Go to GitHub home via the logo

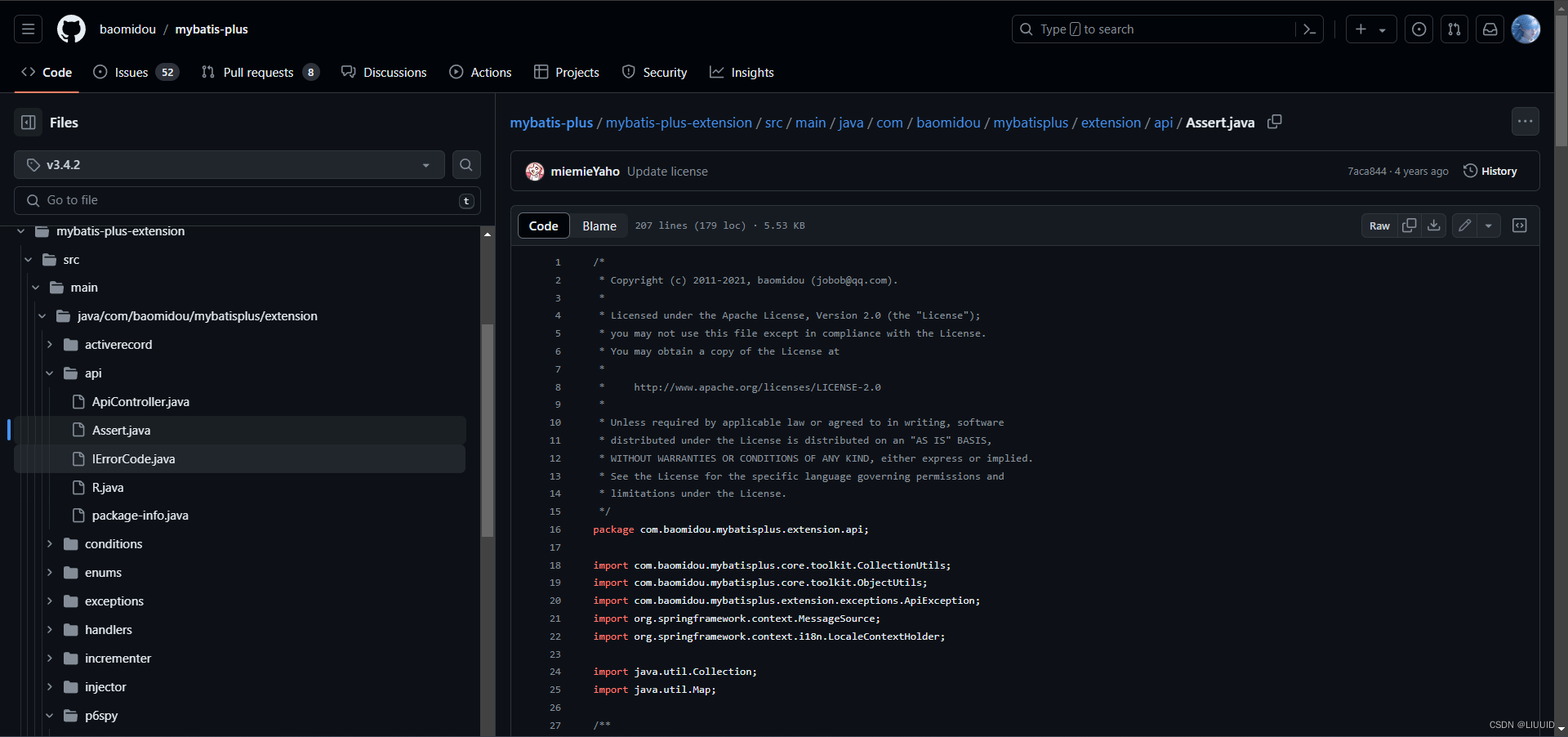click(x=71, y=29)
